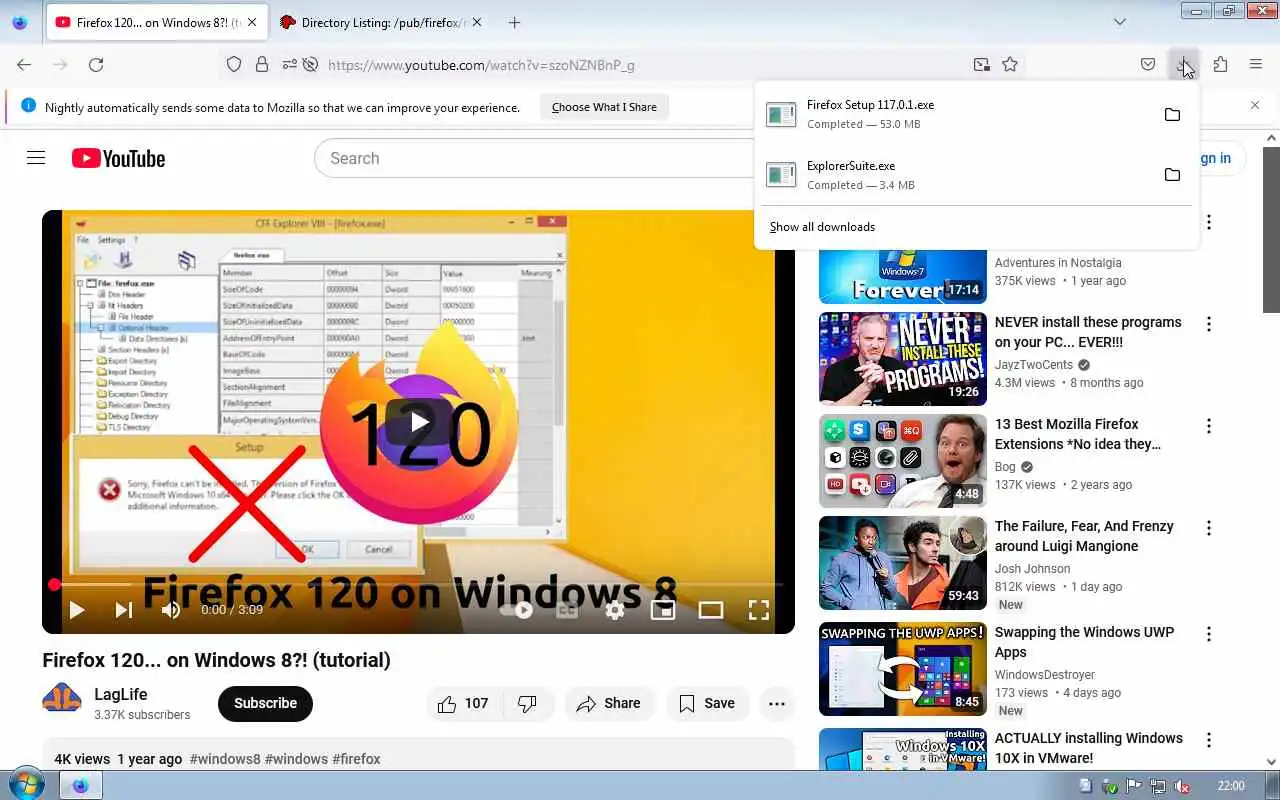1280x800 pixels.
Task: Open the '13 Best Mozilla Firefox Extensions' thumbnail
Action: 903,461
